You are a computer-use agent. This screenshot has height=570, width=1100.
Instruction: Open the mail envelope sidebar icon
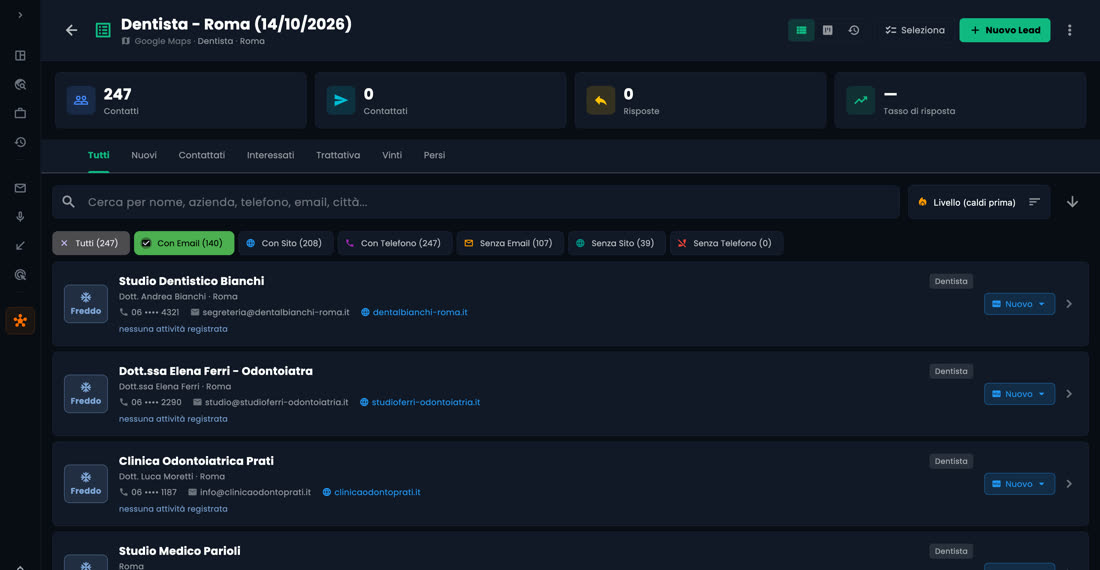pos(20,188)
